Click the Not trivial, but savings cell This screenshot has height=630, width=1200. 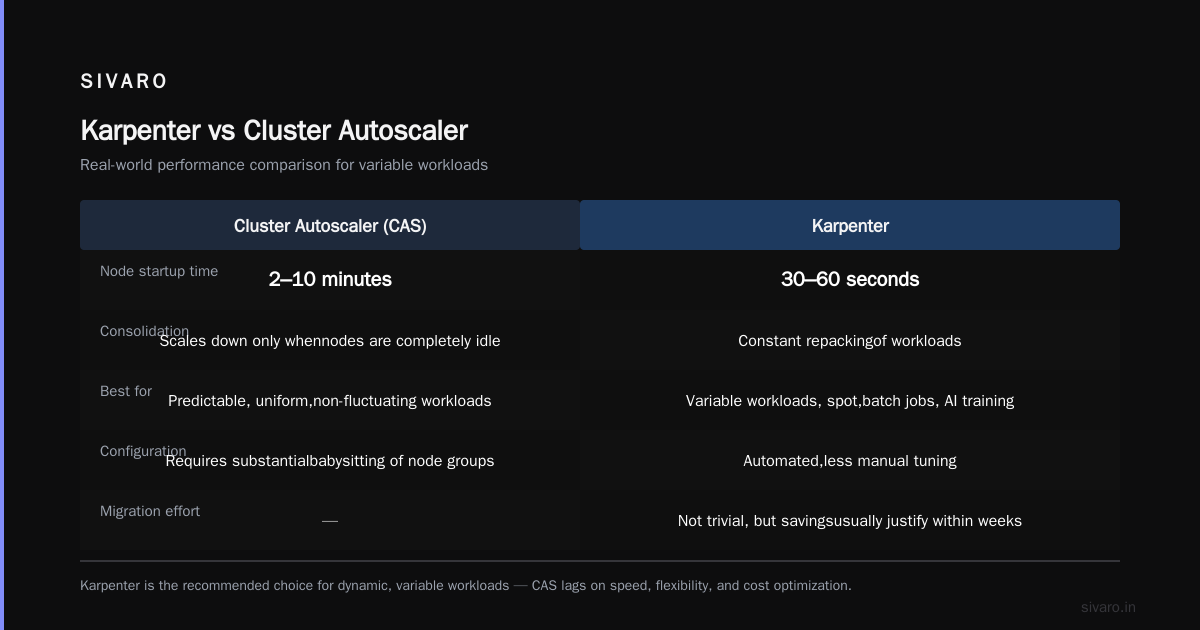(x=850, y=521)
